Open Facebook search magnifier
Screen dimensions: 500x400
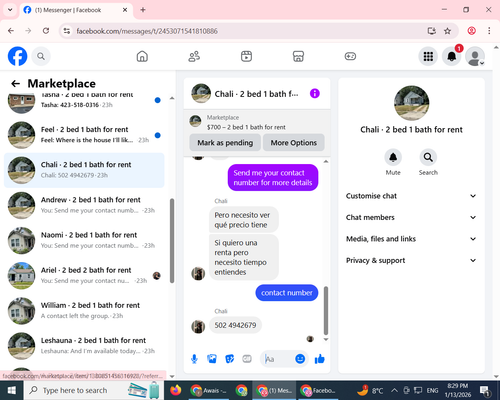[41, 56]
